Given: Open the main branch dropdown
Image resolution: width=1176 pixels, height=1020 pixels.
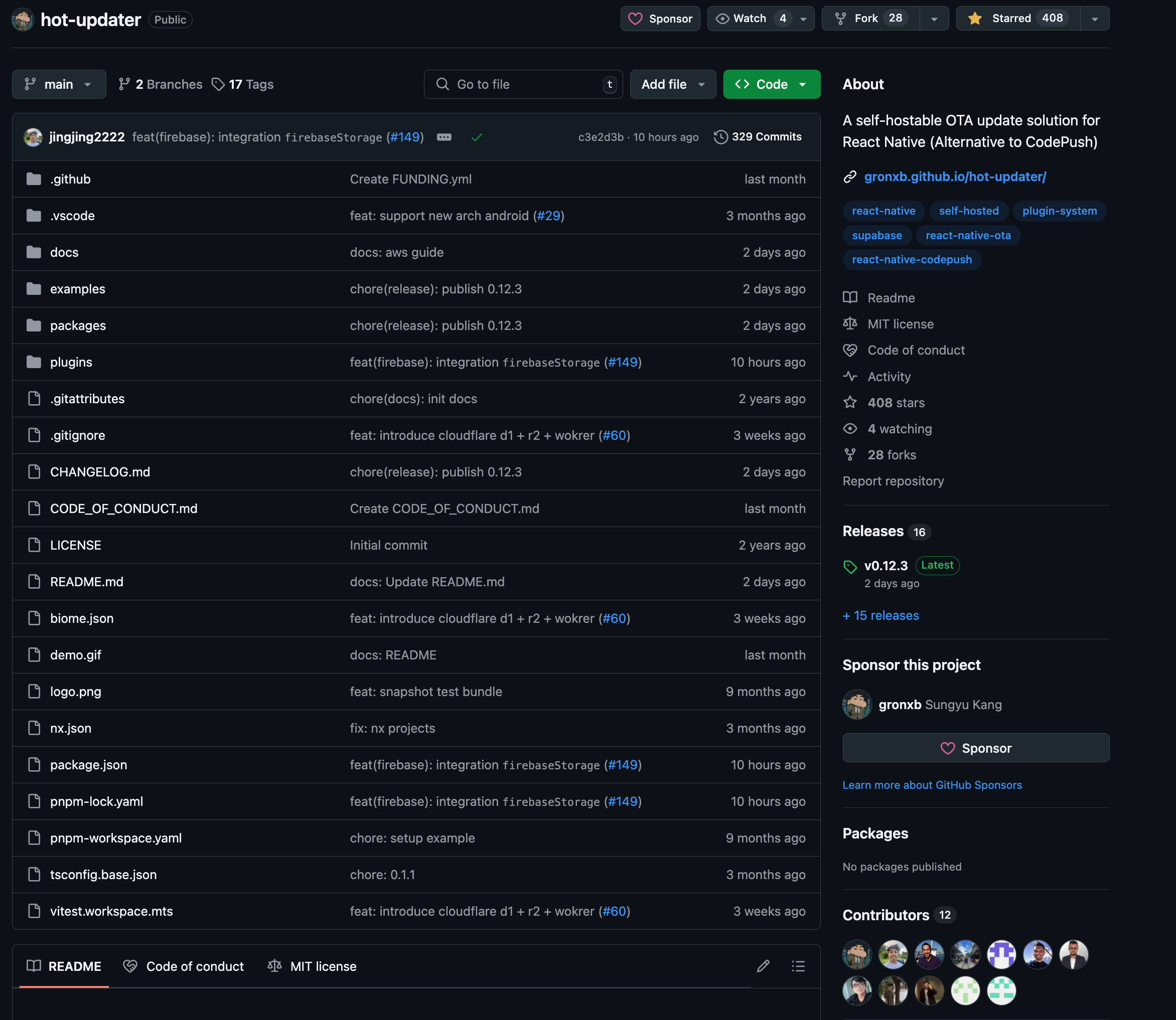Looking at the screenshot, I should tap(59, 84).
